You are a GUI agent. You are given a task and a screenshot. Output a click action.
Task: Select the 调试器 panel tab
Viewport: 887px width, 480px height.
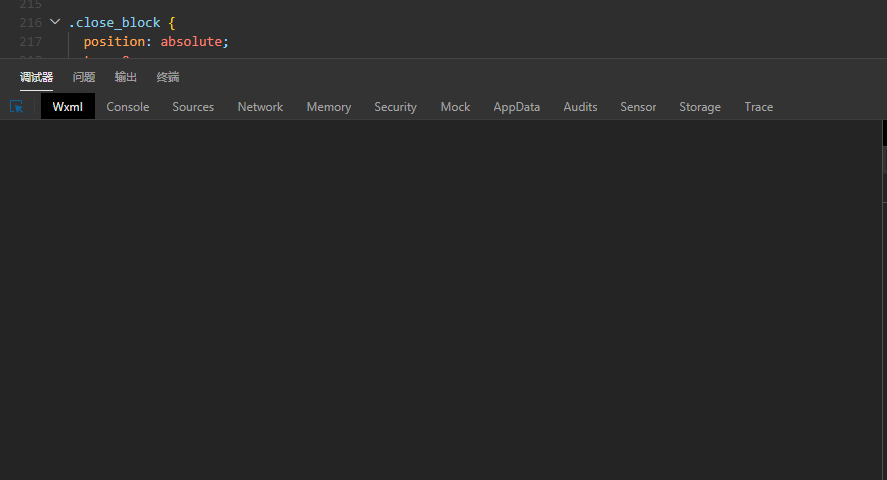tap(36, 77)
